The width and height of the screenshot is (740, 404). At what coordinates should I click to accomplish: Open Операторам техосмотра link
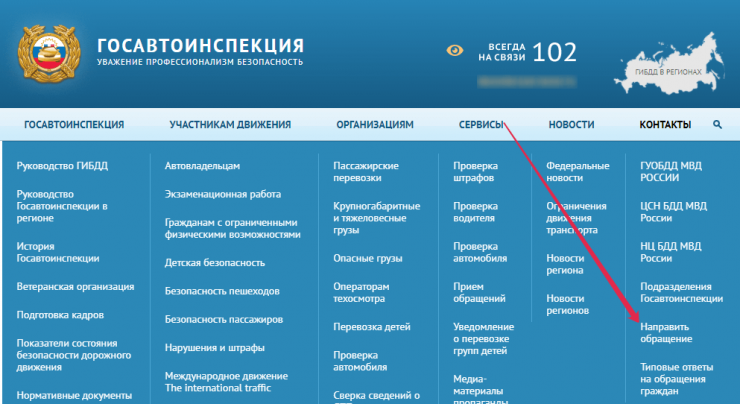(x=361, y=293)
